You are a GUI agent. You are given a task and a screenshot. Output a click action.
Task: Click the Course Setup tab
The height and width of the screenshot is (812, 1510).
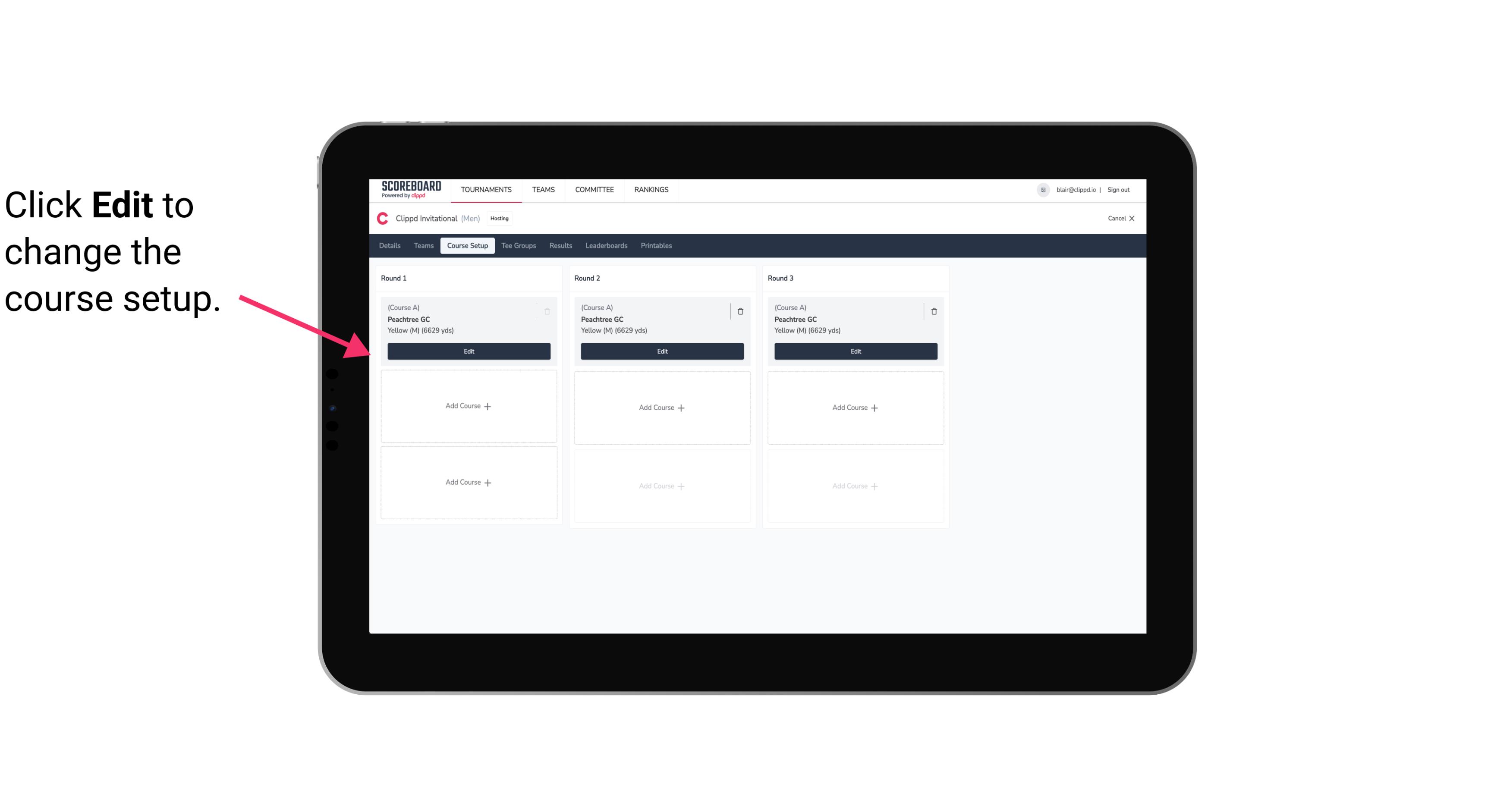pyautogui.click(x=467, y=245)
